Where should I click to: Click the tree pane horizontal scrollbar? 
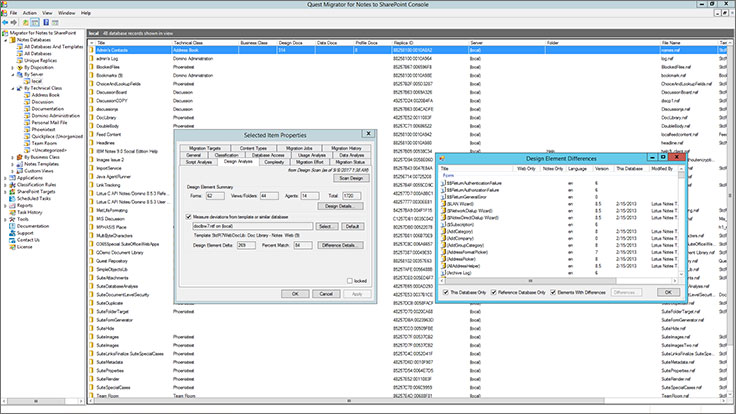point(42,401)
